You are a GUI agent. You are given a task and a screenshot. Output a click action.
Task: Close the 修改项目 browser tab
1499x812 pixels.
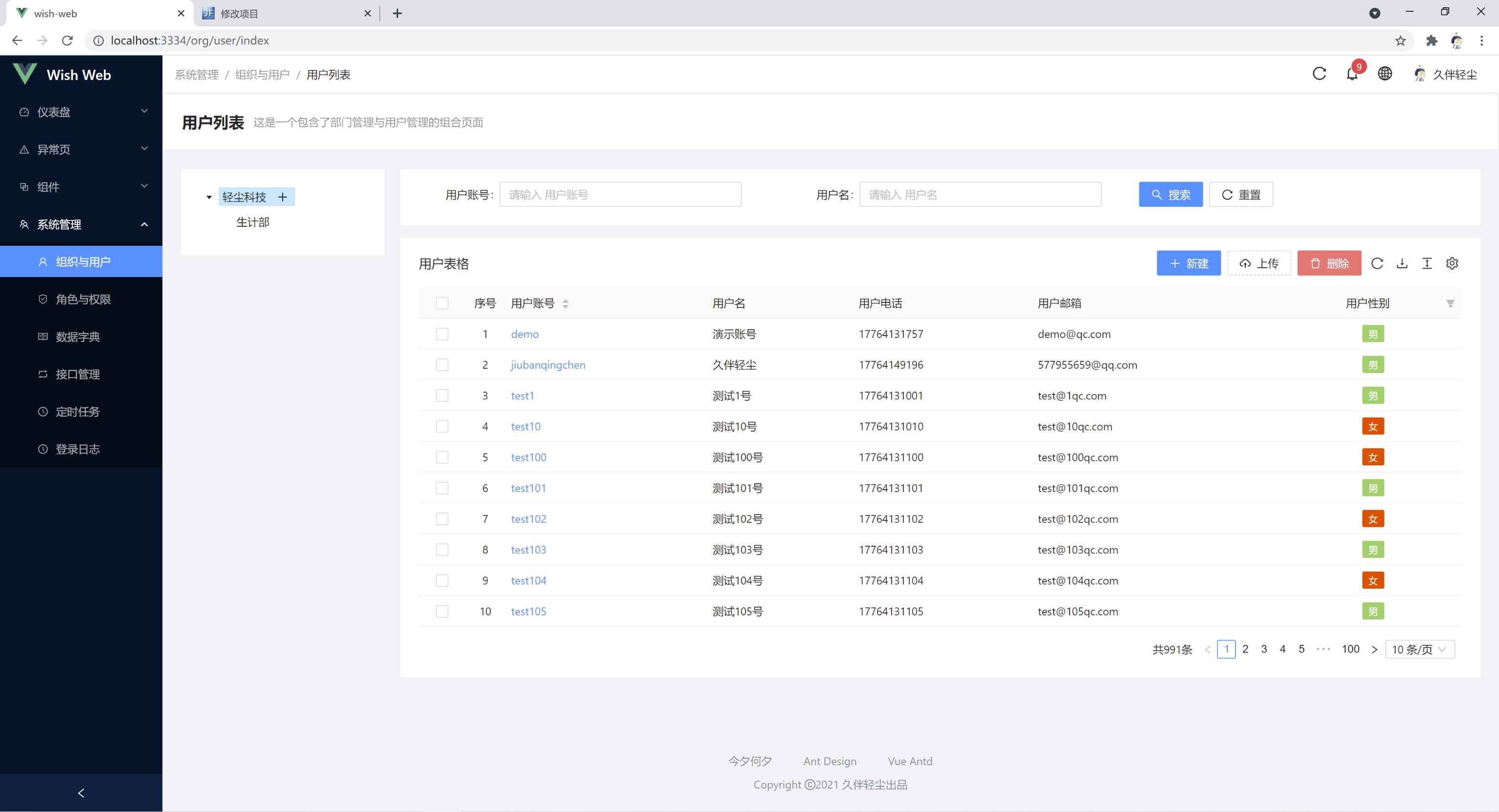(368, 13)
